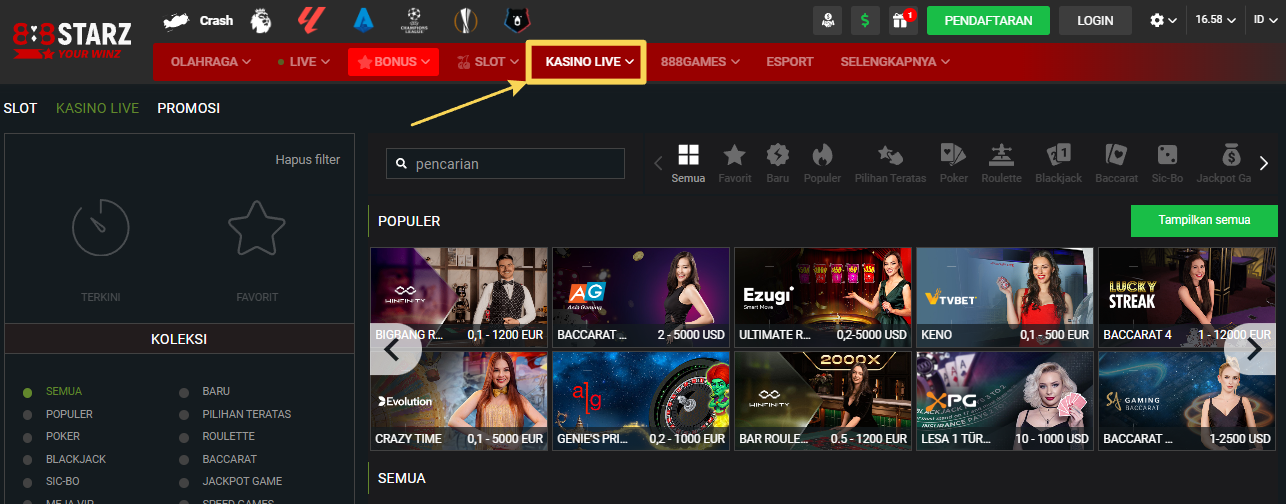Image resolution: width=1286 pixels, height=504 pixels.
Task: Choose the Poker collection filter
Action: point(63,437)
